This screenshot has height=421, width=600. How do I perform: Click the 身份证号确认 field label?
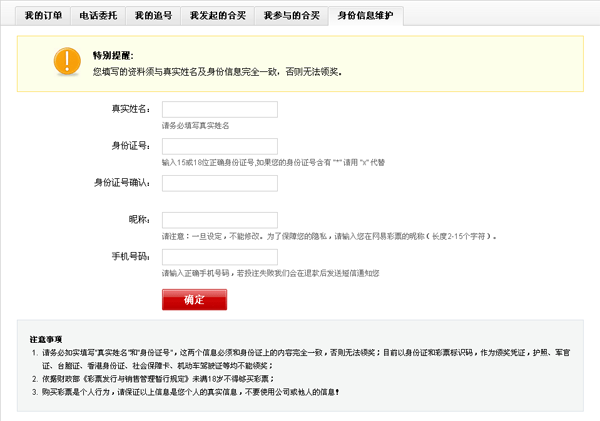pyautogui.click(x=122, y=183)
